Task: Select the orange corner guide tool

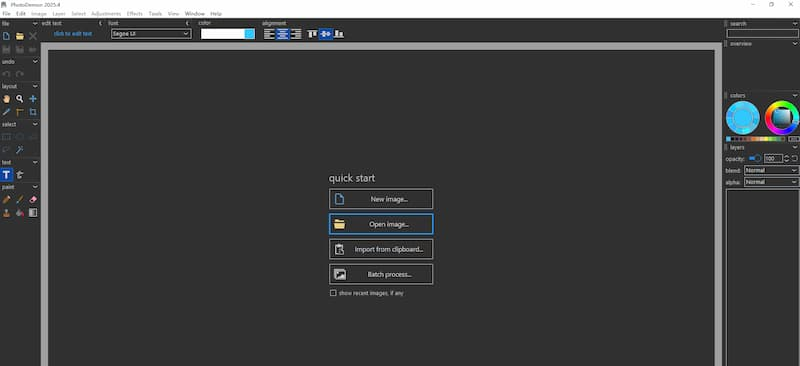Action: (19, 112)
